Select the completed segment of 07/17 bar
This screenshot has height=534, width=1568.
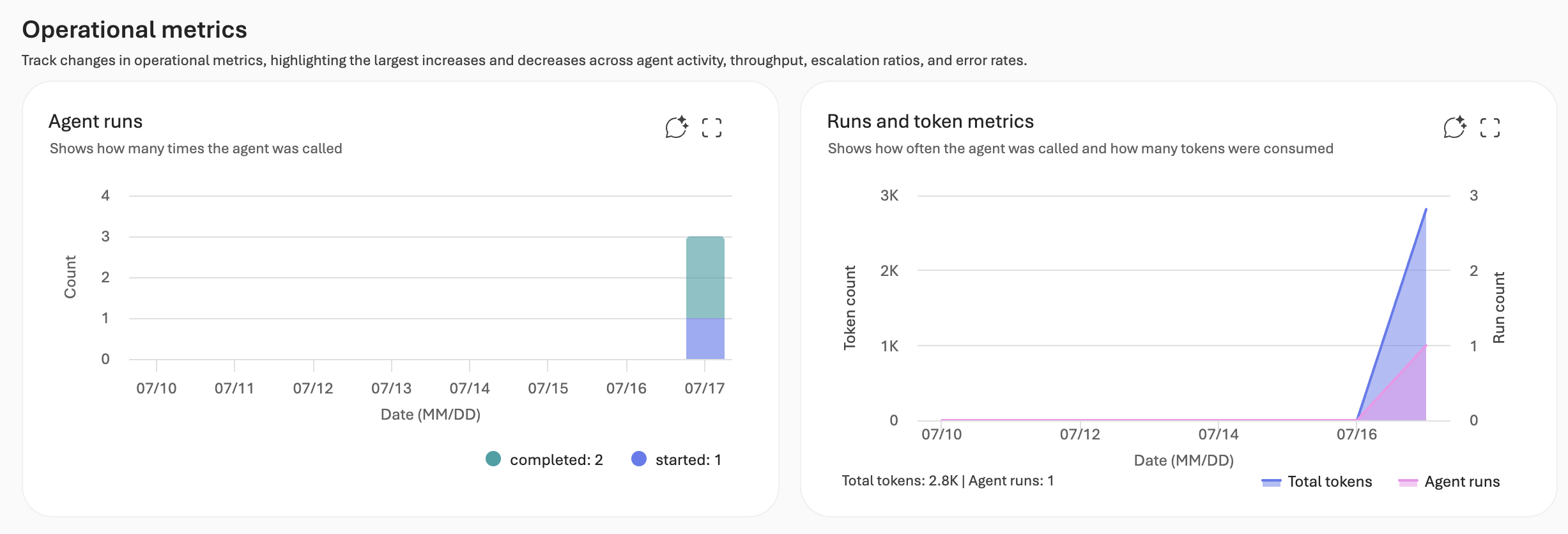pyautogui.click(x=705, y=277)
